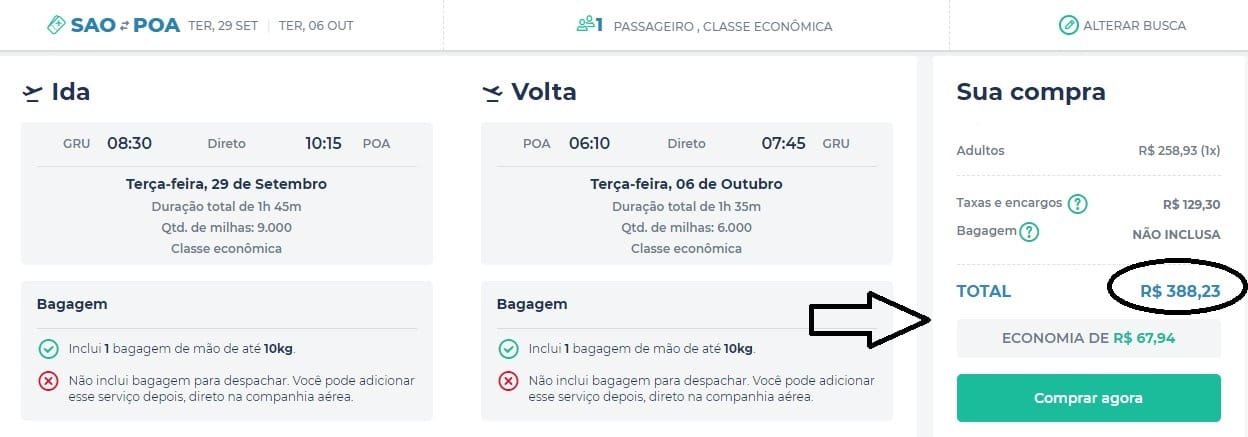
Task: Open the help icon beside Bagagem in Sua compra
Action: [1029, 232]
